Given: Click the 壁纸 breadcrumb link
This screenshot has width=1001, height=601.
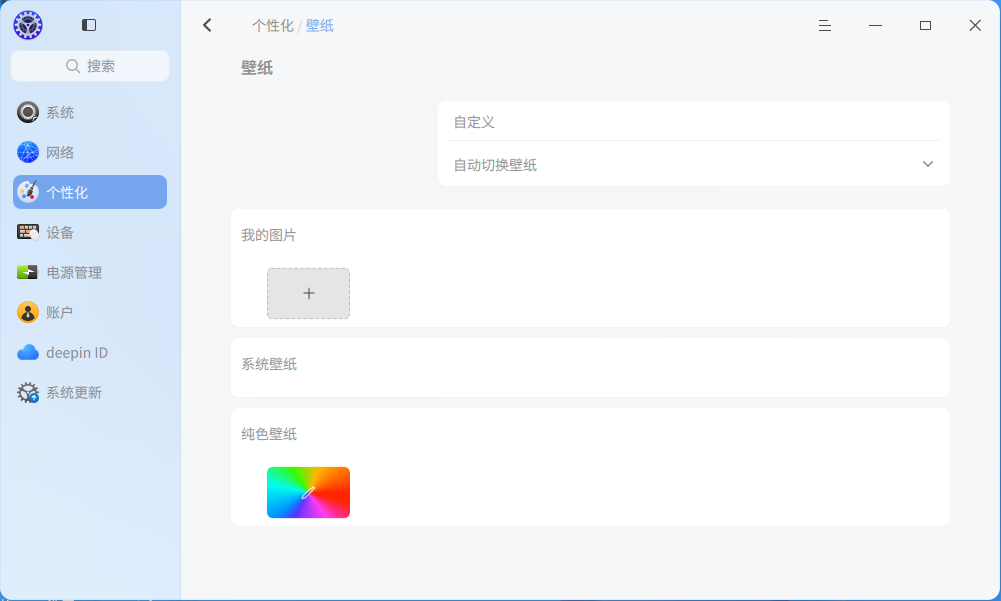Looking at the screenshot, I should point(320,26).
